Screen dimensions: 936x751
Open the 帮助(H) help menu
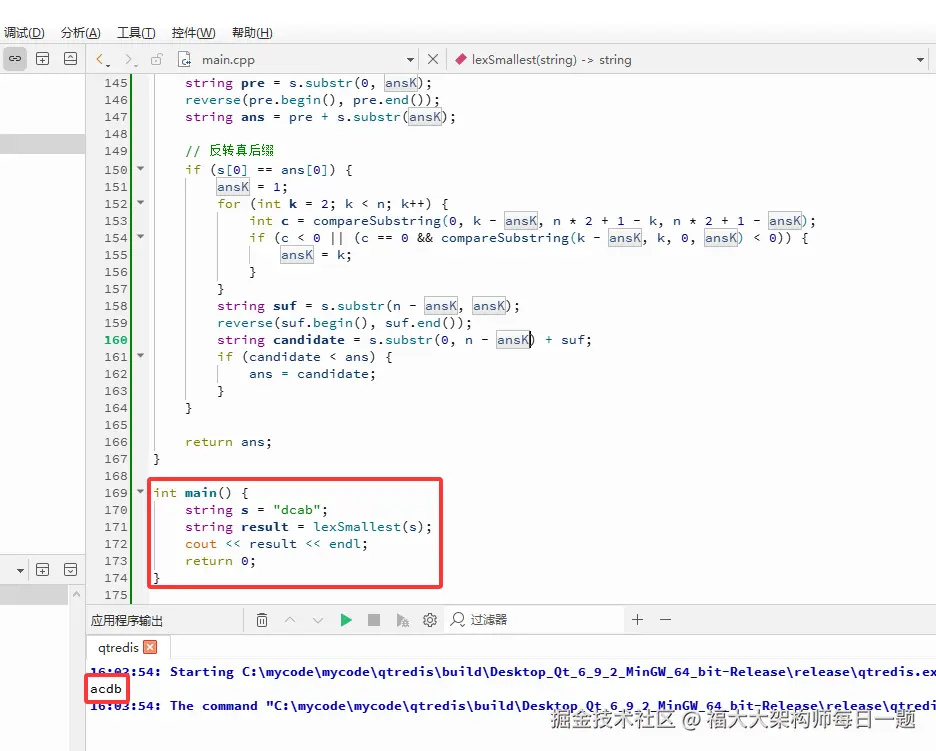pyautogui.click(x=252, y=33)
